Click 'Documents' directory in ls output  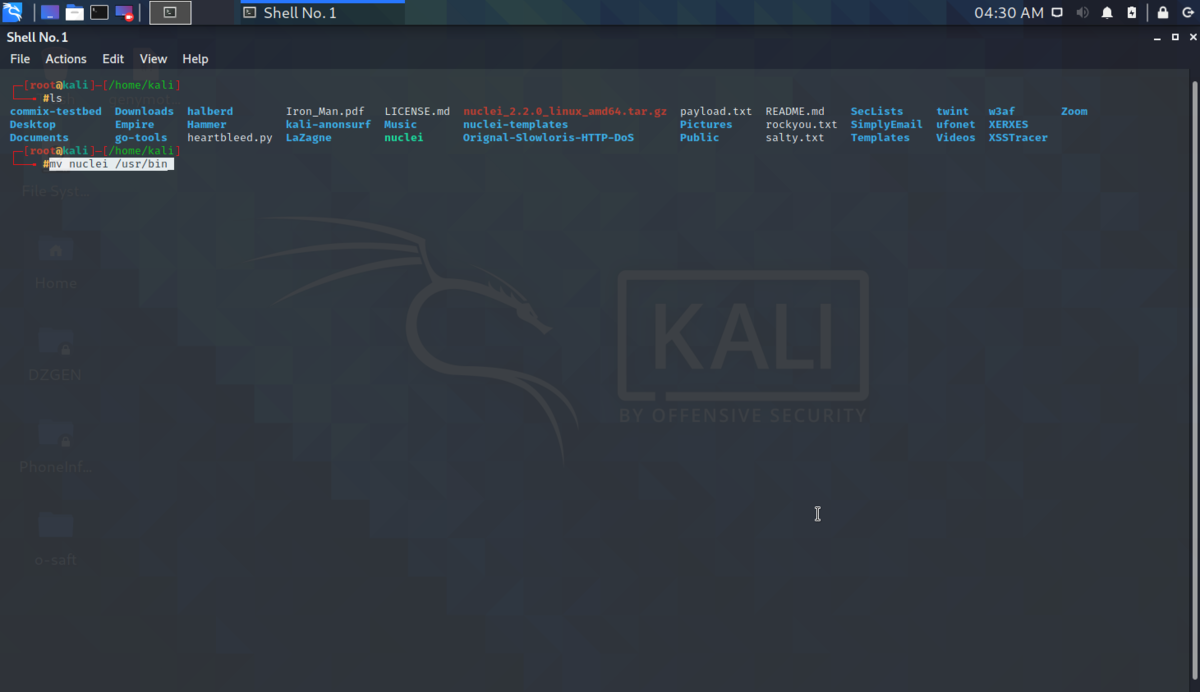coord(39,137)
